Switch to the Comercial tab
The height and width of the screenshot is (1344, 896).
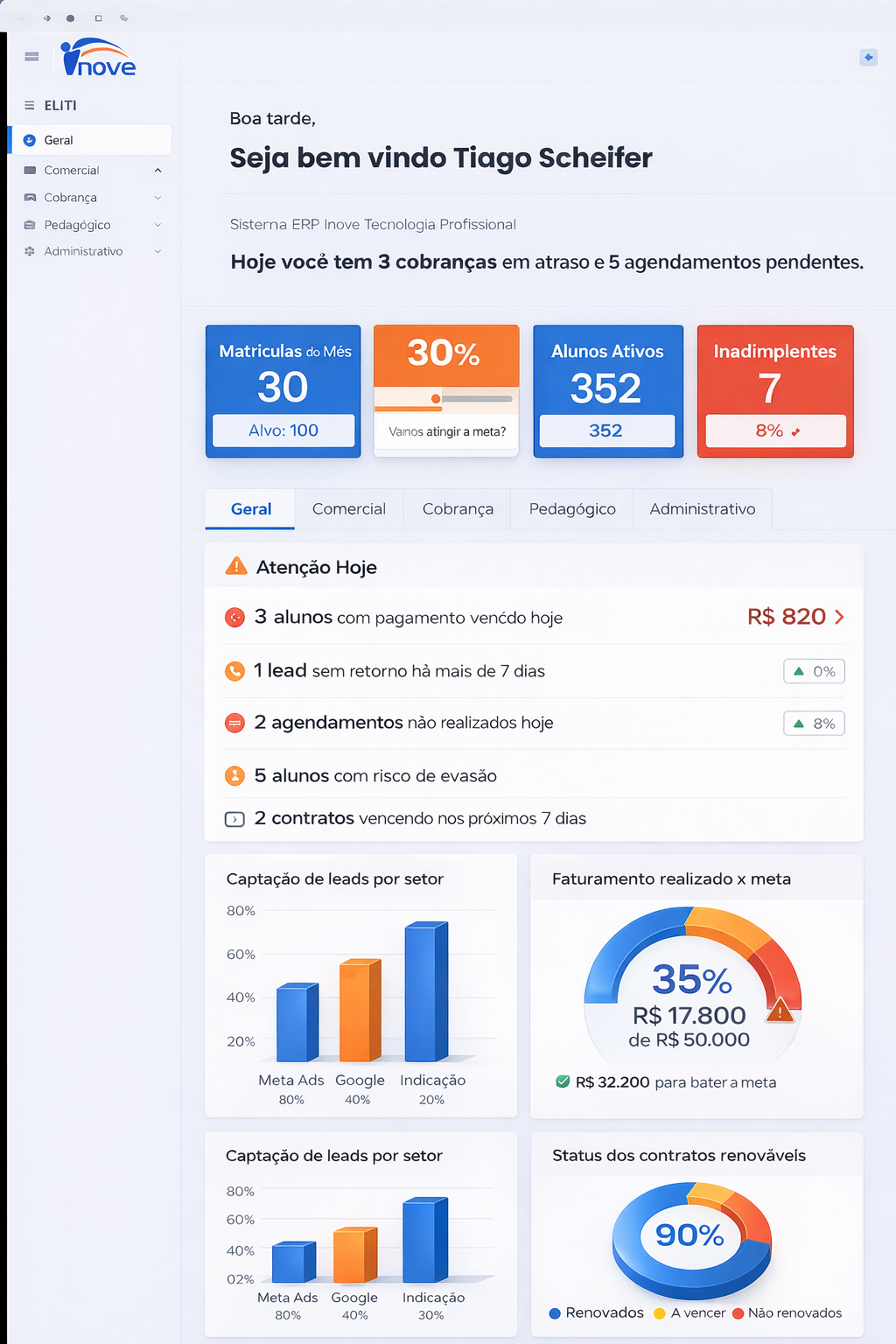(x=348, y=509)
